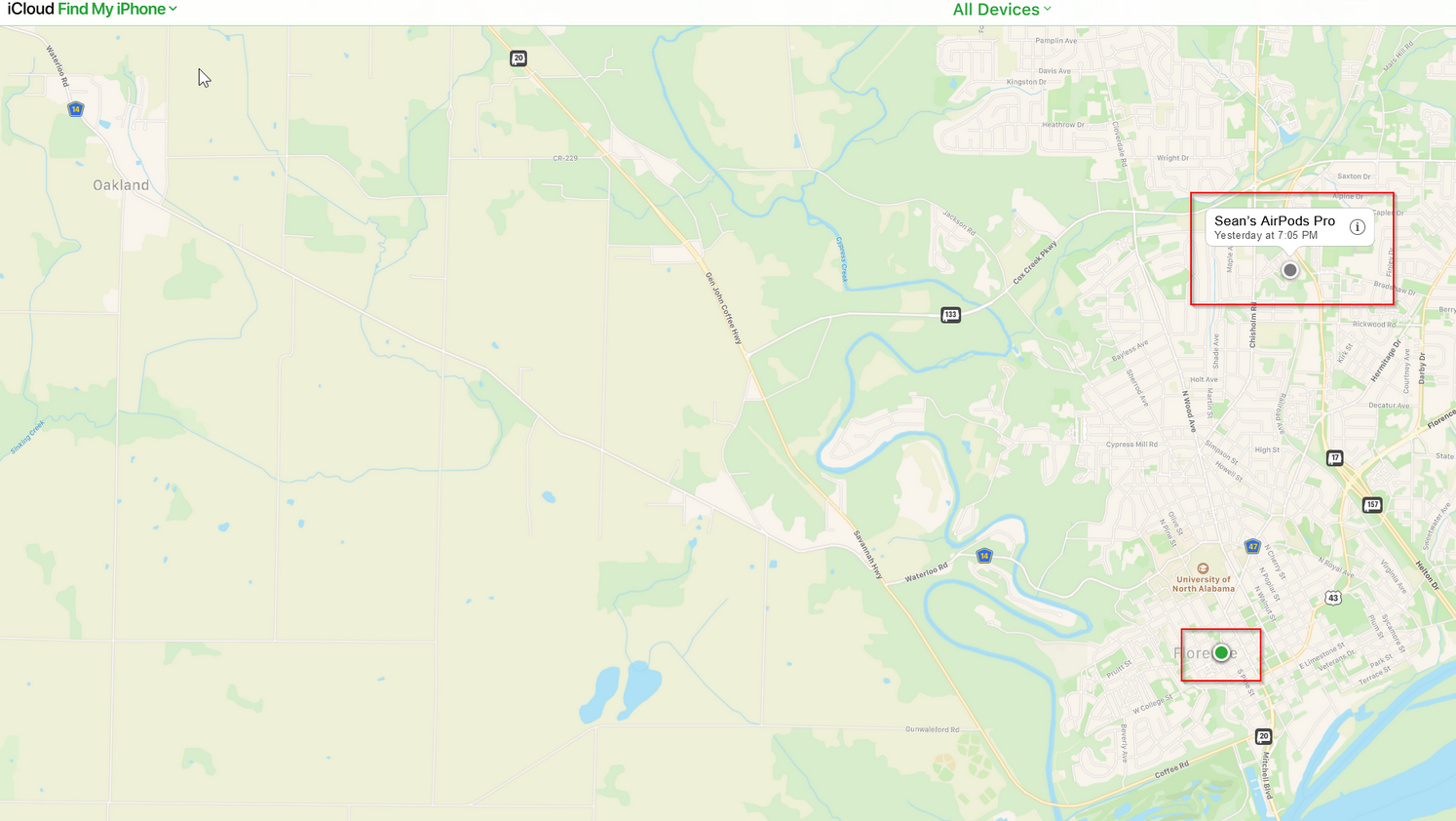
Task: Click the Route 14 shield near Oakland
Action: 76,109
